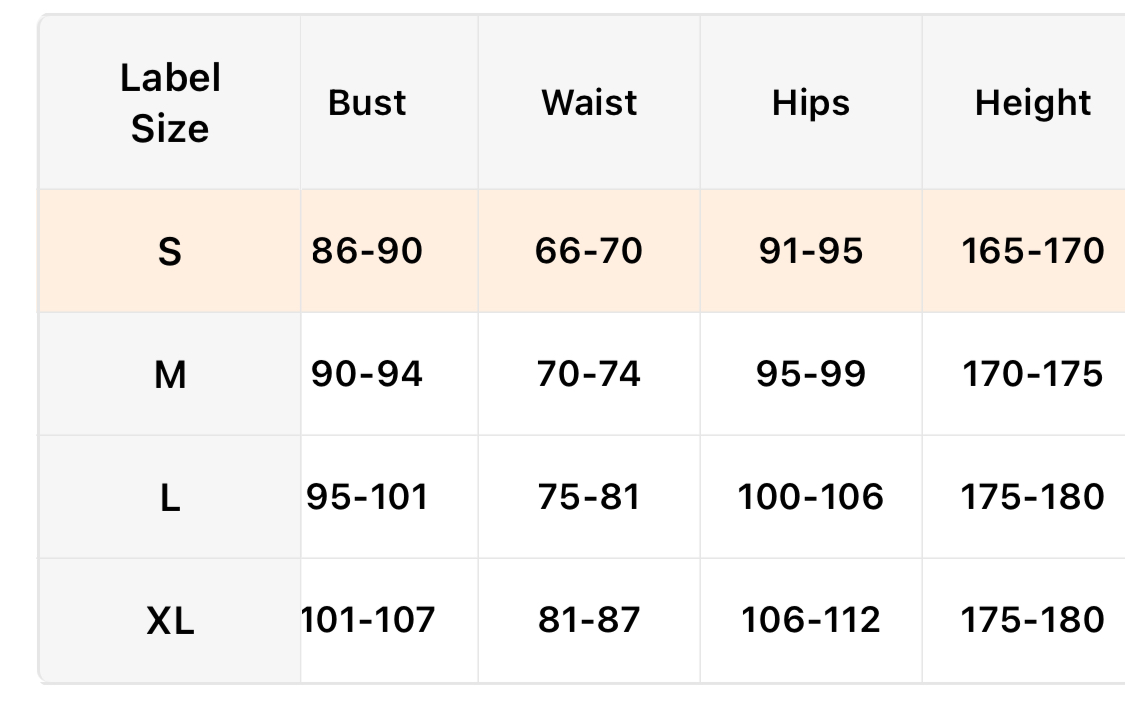
Task: Select the L size row label
Action: click(170, 497)
